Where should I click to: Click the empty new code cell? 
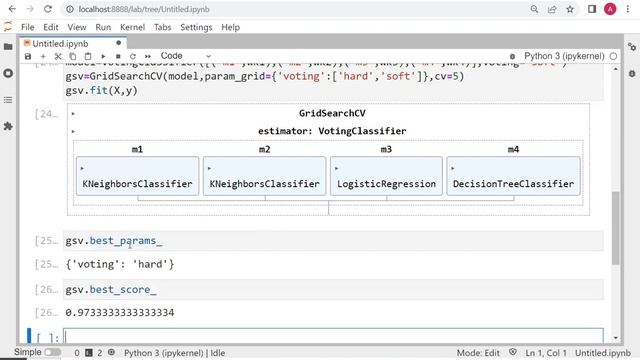333,337
